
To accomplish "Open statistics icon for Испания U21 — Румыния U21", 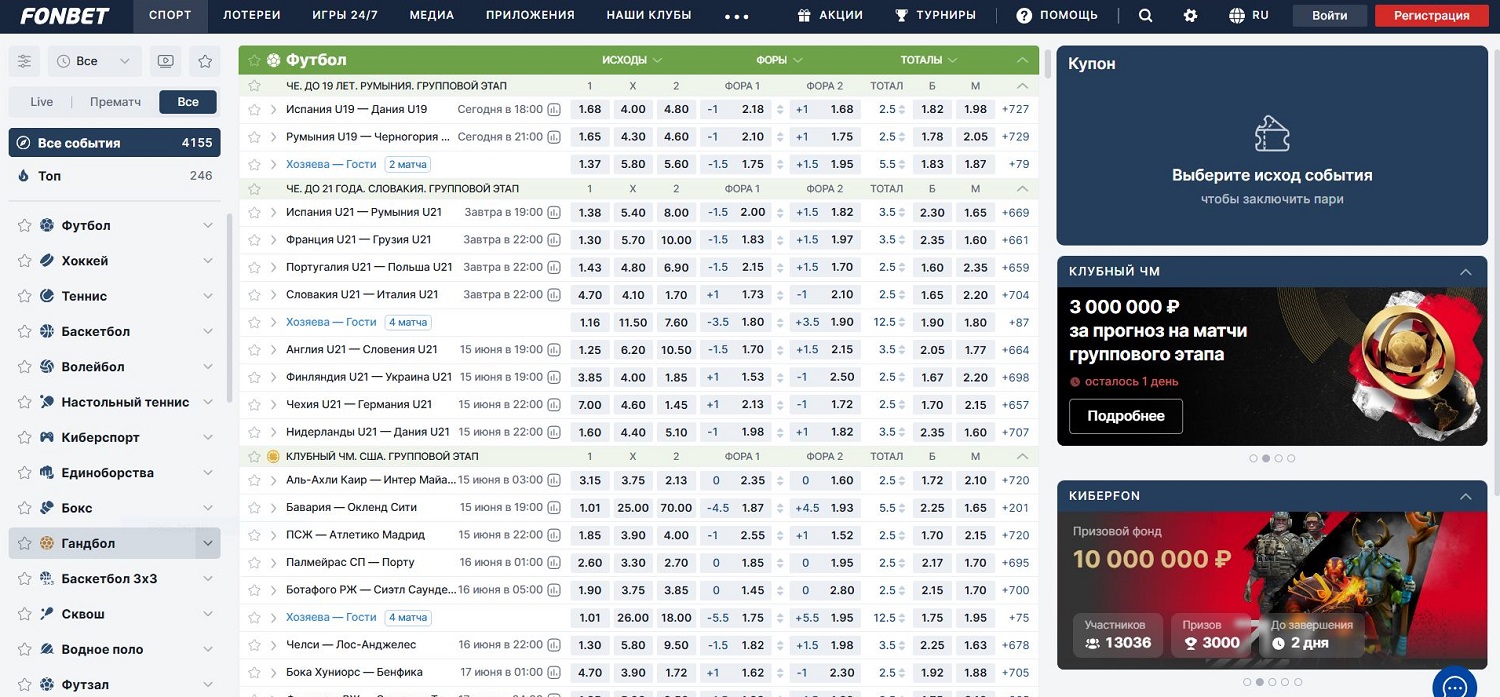I will (x=554, y=213).
